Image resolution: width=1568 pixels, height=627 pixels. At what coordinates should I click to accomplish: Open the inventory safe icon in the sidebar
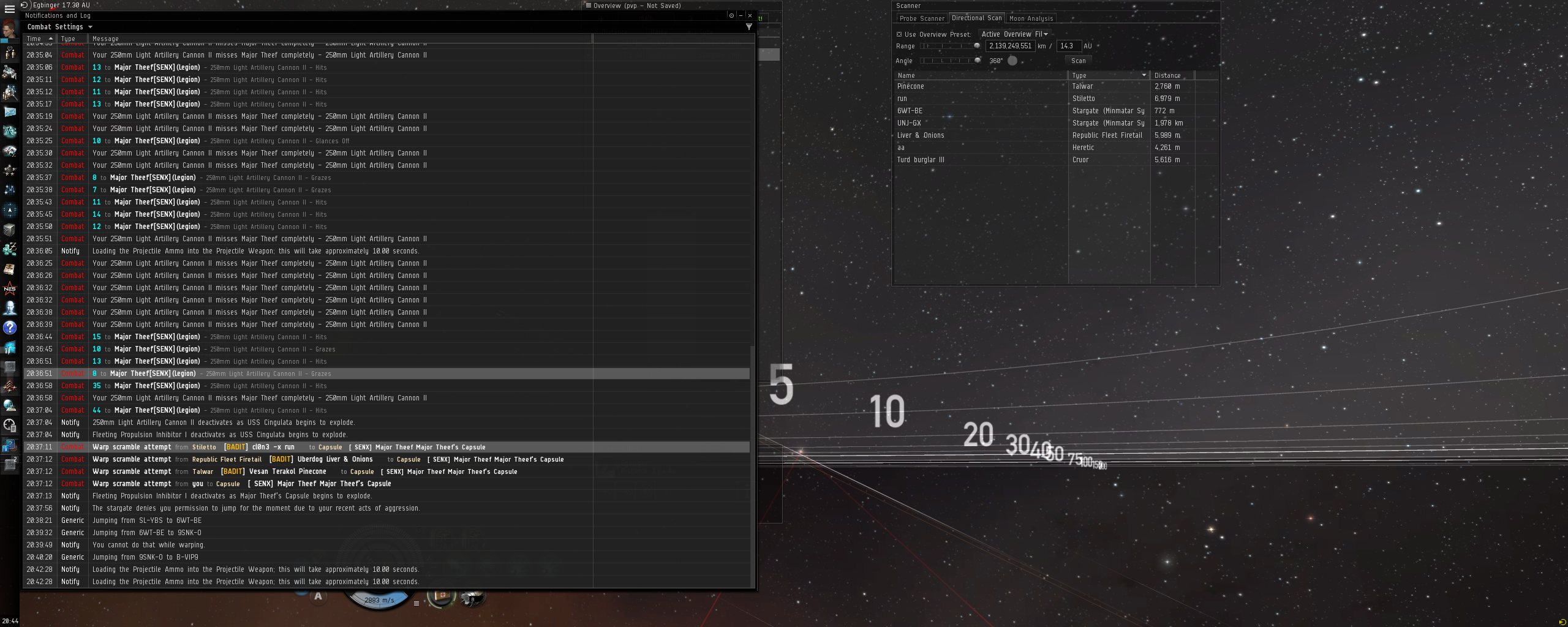tap(10, 230)
